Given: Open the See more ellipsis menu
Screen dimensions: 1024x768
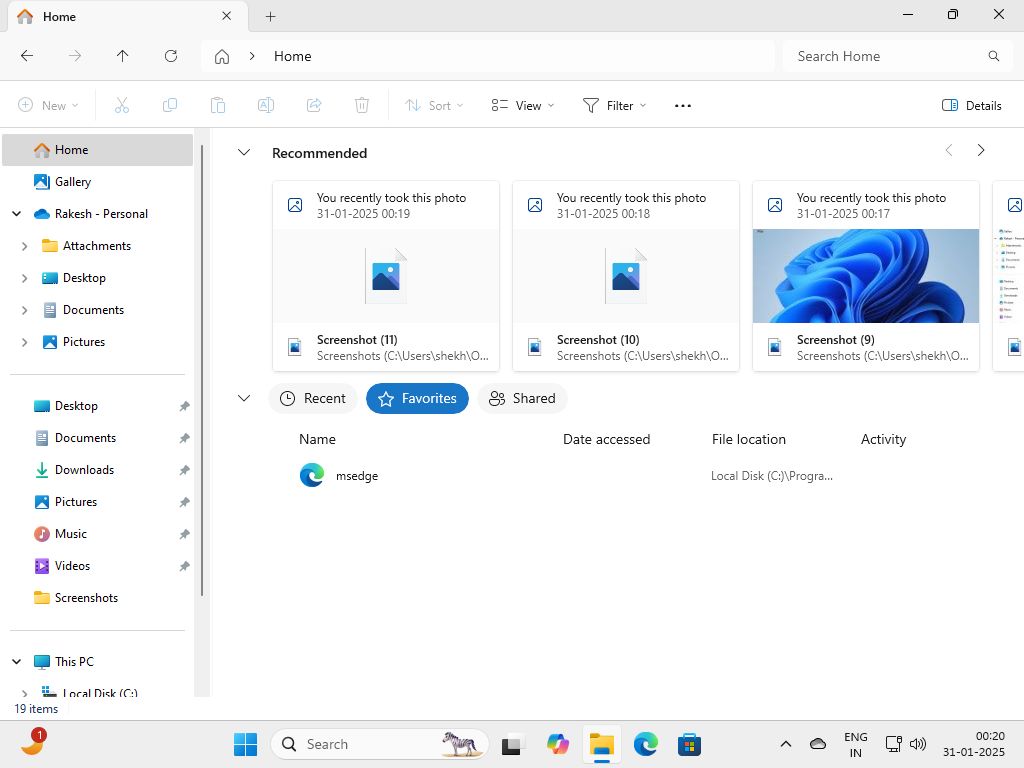Looking at the screenshot, I should tap(683, 105).
